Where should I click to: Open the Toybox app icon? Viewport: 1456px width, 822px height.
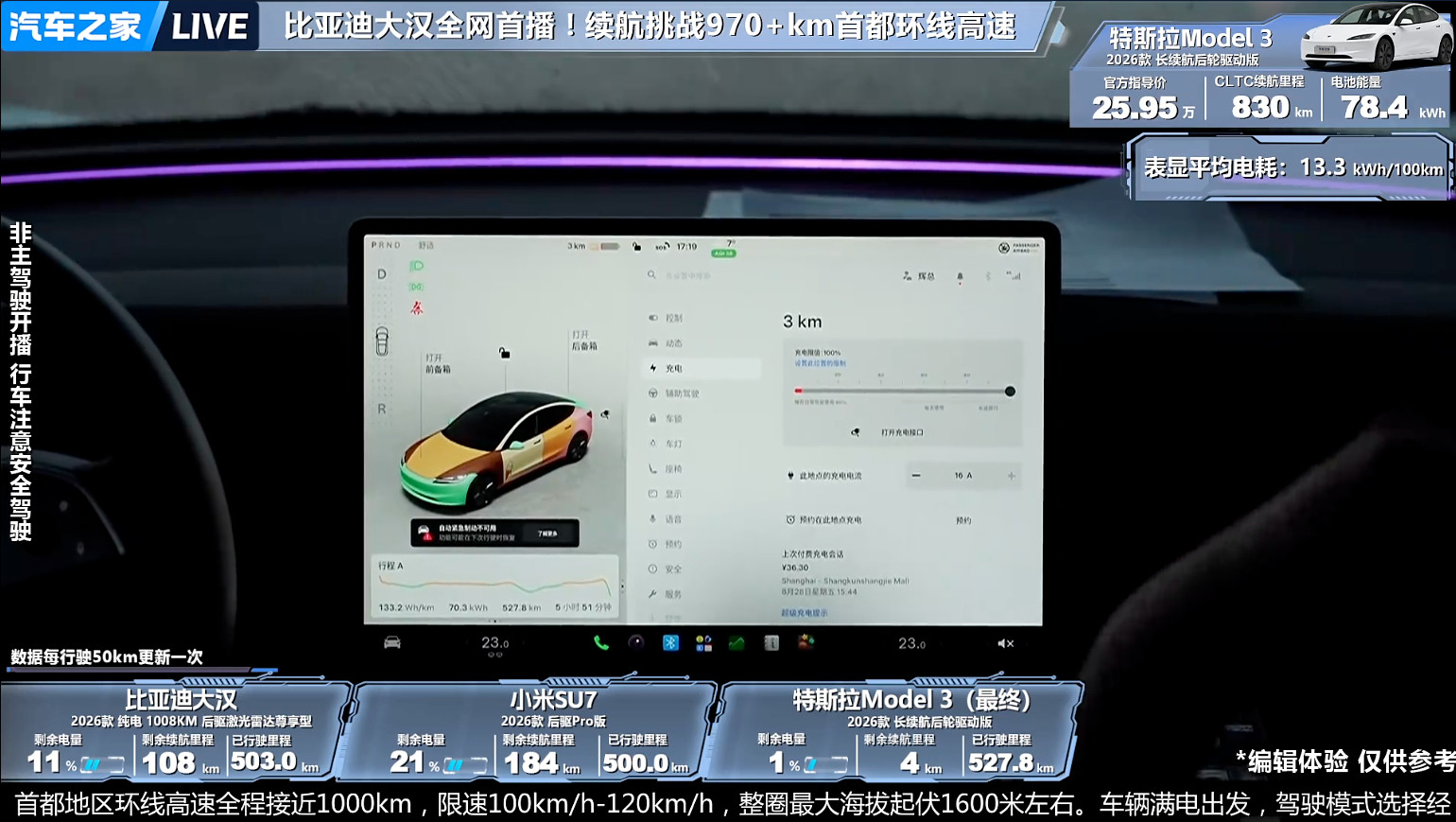click(806, 642)
